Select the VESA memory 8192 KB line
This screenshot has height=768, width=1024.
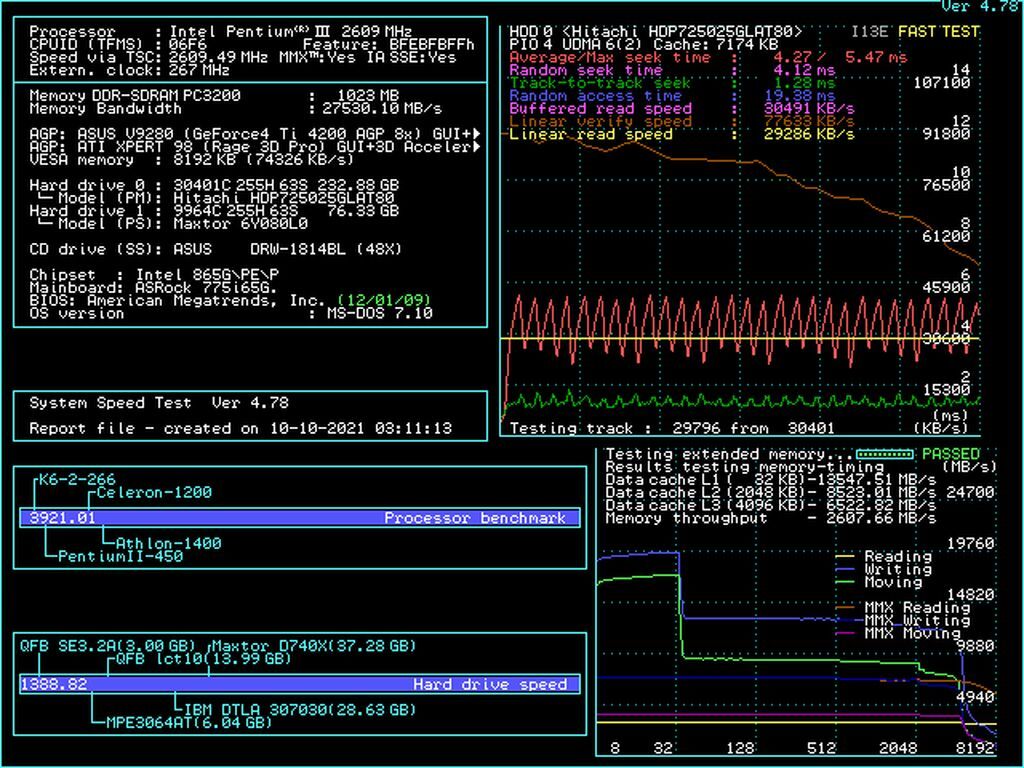pos(191,159)
